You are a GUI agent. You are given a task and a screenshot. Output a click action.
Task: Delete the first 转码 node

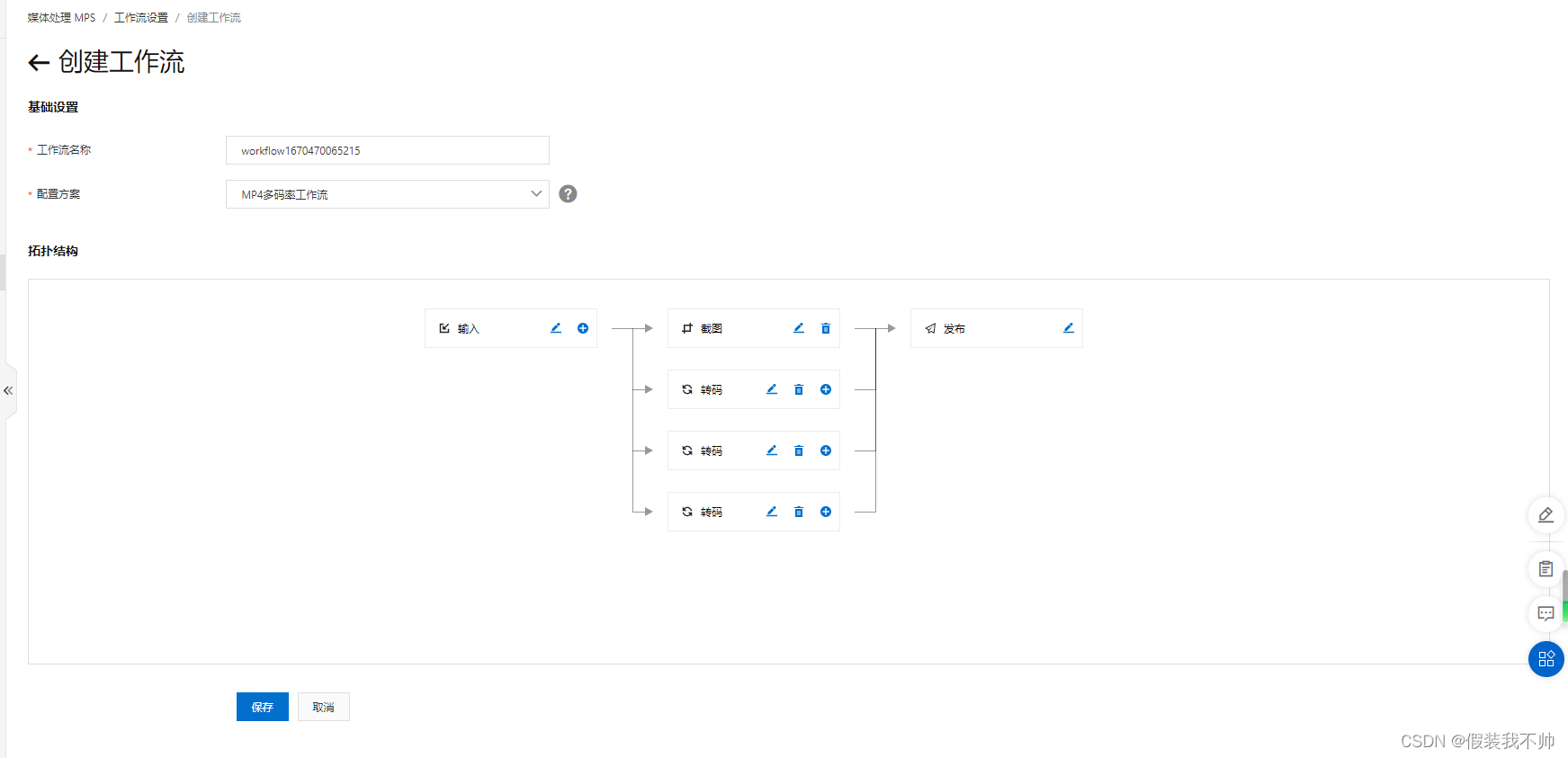[799, 389]
